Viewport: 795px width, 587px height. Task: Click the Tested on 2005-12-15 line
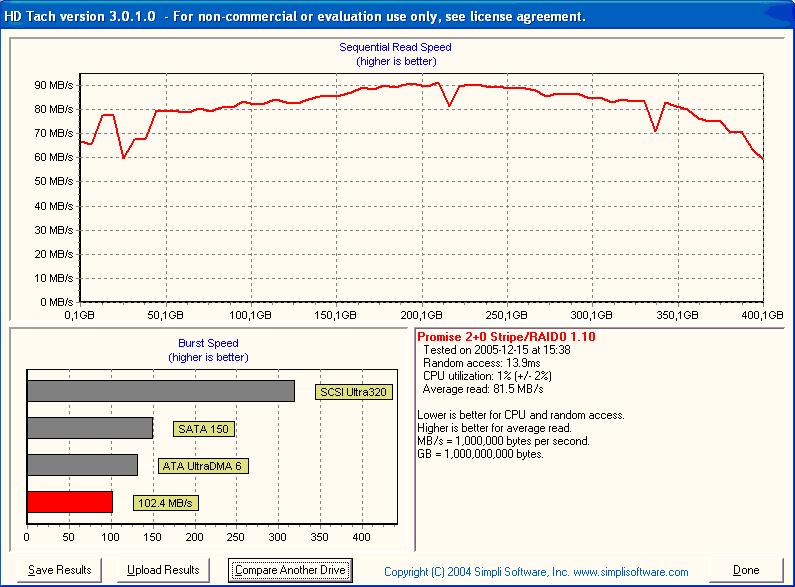tap(496, 350)
